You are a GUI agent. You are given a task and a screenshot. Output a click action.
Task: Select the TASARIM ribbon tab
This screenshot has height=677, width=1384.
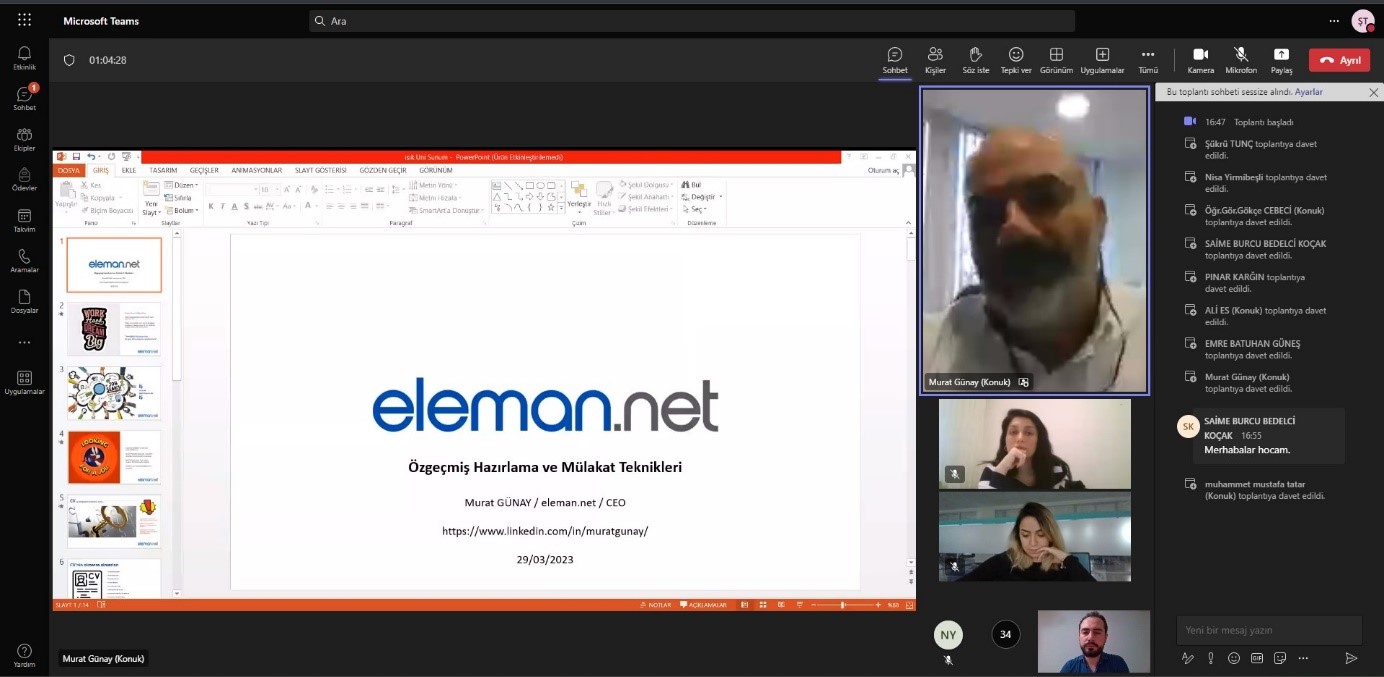point(163,171)
